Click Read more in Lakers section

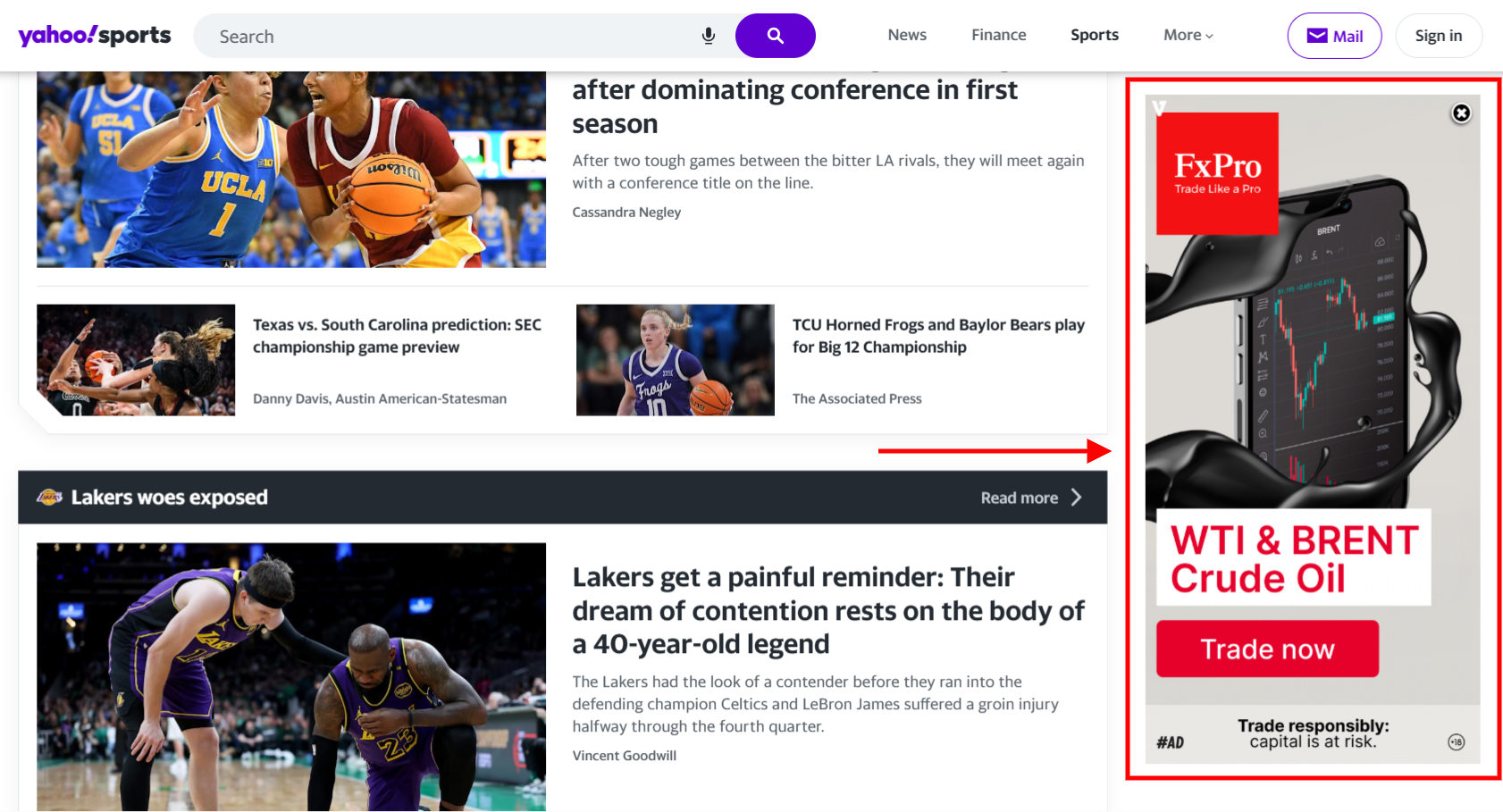(1020, 498)
